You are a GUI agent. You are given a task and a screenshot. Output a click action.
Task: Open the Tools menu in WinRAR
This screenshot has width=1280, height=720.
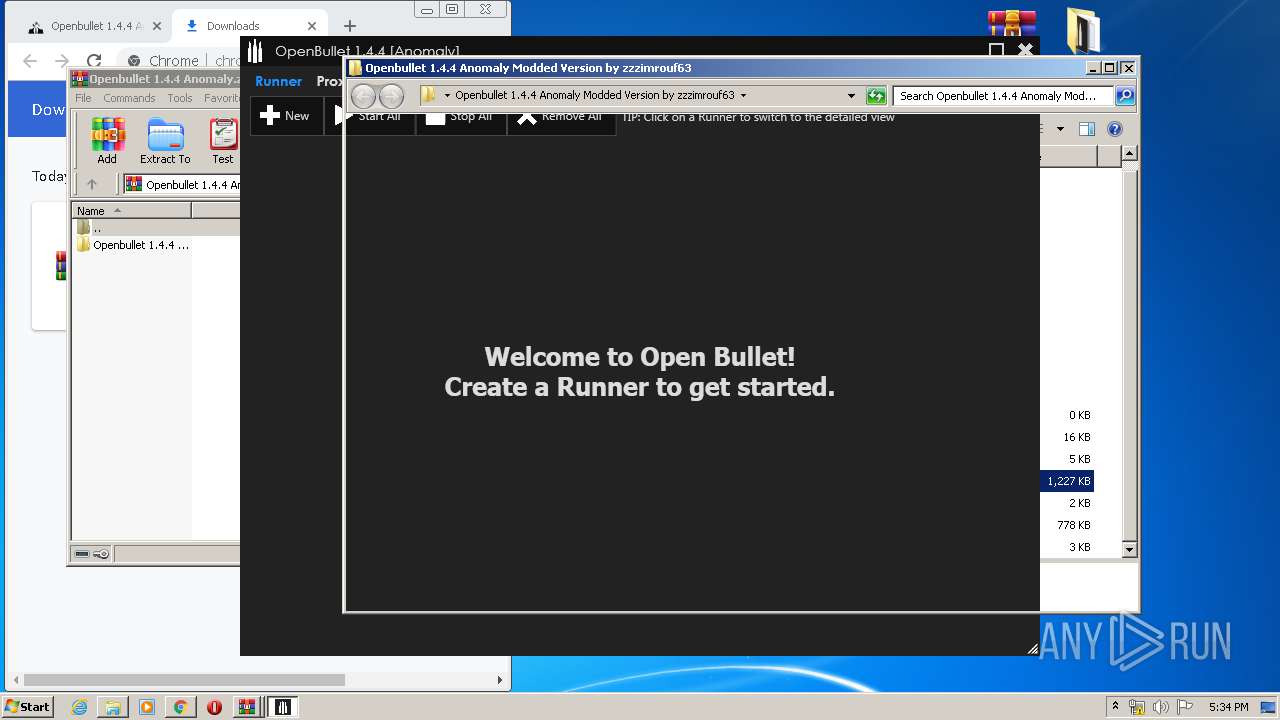click(x=180, y=98)
